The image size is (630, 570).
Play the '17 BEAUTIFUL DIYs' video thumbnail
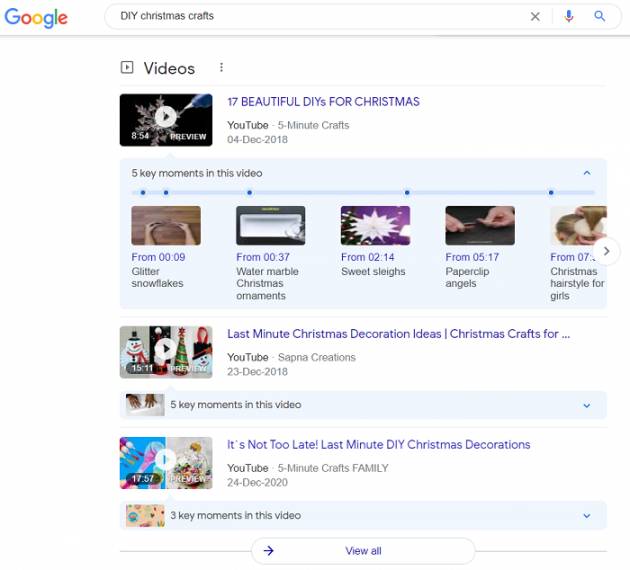[166, 120]
